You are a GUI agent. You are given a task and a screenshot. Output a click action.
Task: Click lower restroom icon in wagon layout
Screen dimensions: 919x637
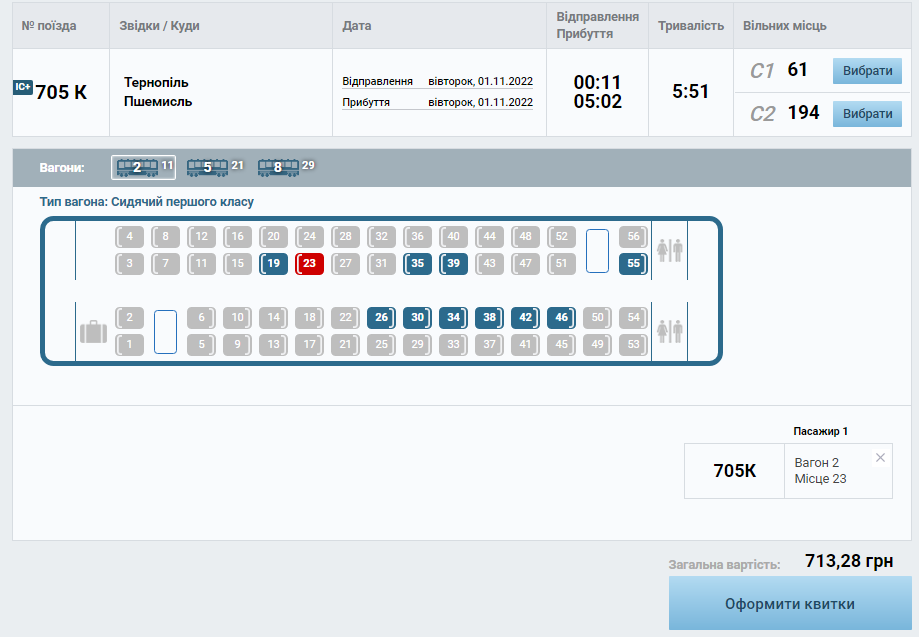[669, 331]
